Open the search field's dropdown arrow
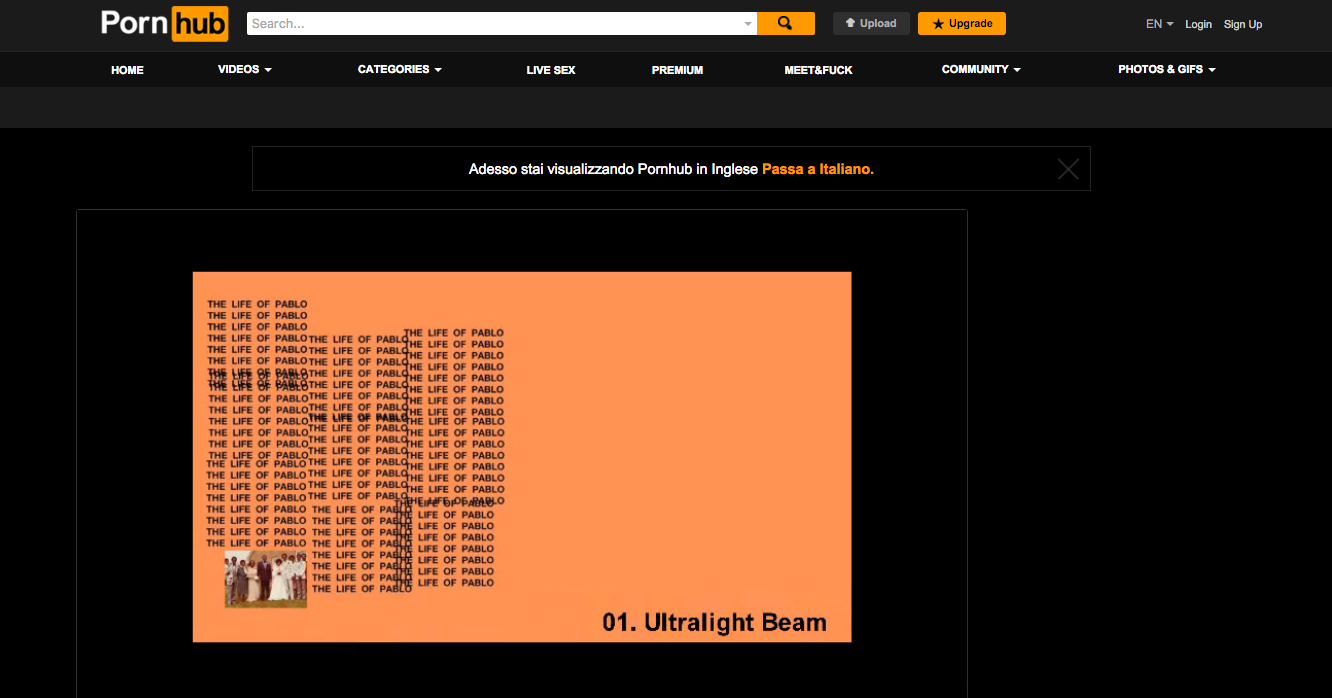Image resolution: width=1332 pixels, height=698 pixels. tap(747, 24)
